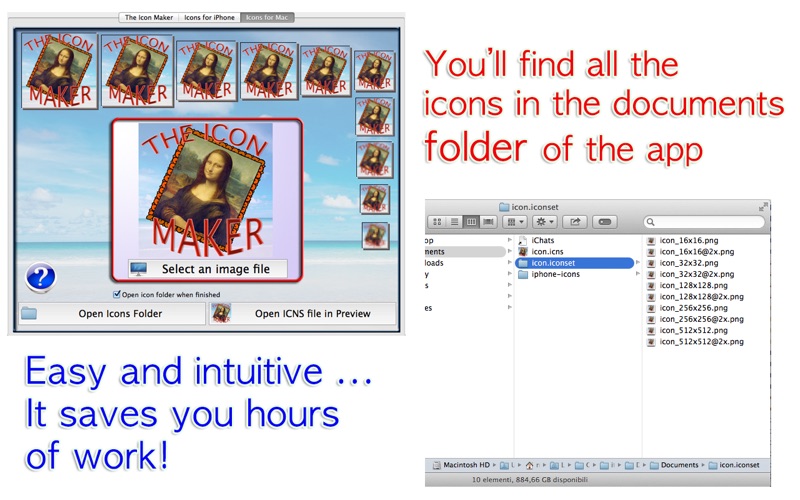
Task: Toggle Open icon folder when finished checkbox
Action: tap(117, 294)
